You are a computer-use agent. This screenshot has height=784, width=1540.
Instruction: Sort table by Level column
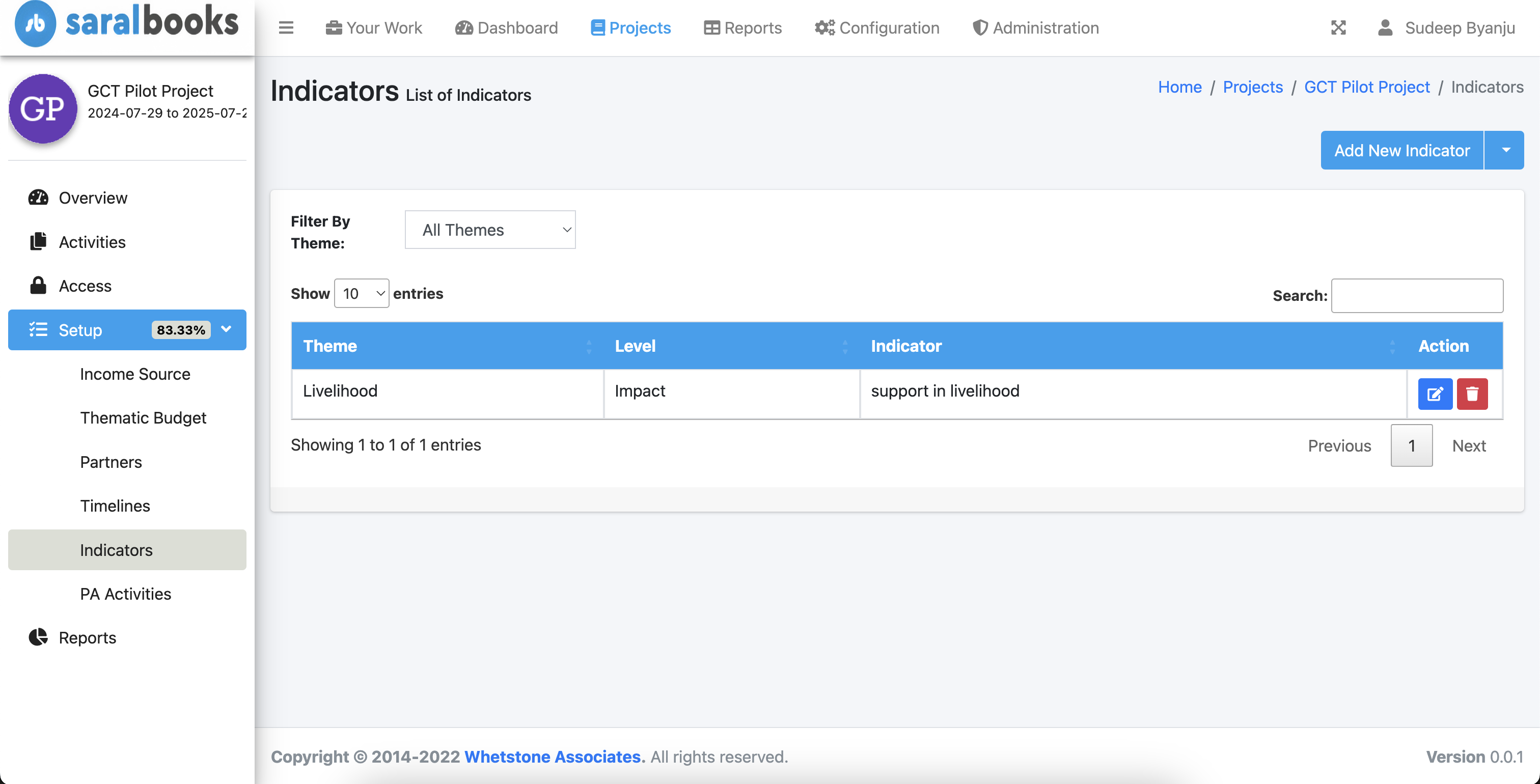tap(731, 345)
